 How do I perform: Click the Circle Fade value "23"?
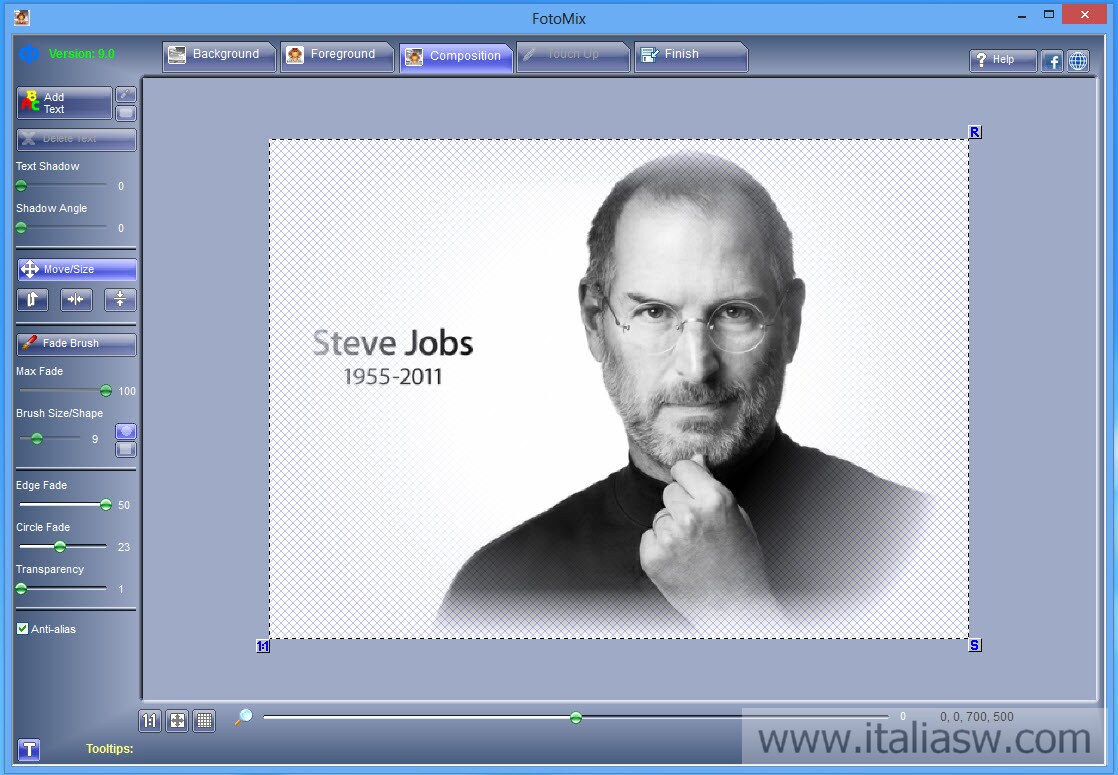[124, 548]
